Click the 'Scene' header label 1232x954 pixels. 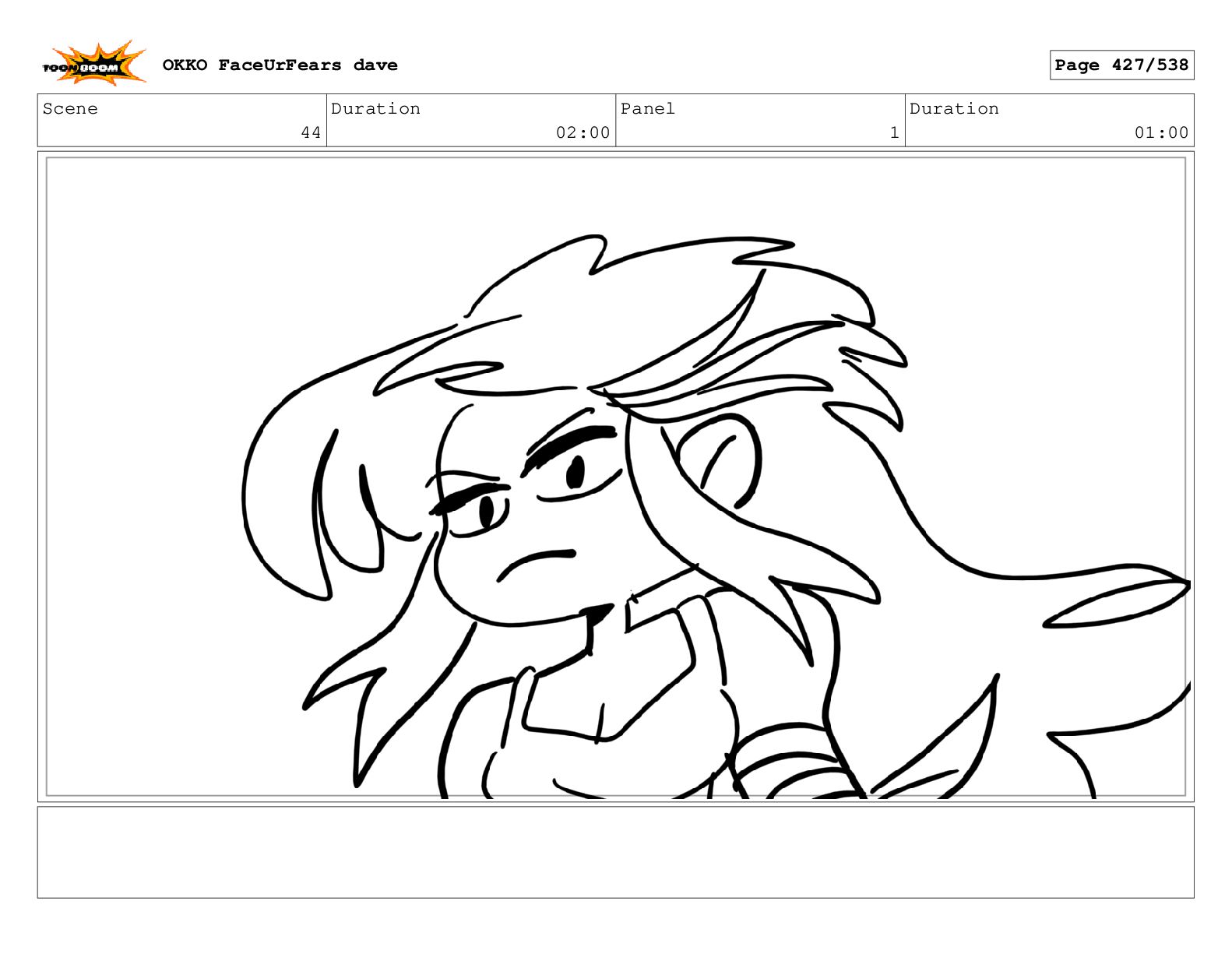[x=70, y=109]
